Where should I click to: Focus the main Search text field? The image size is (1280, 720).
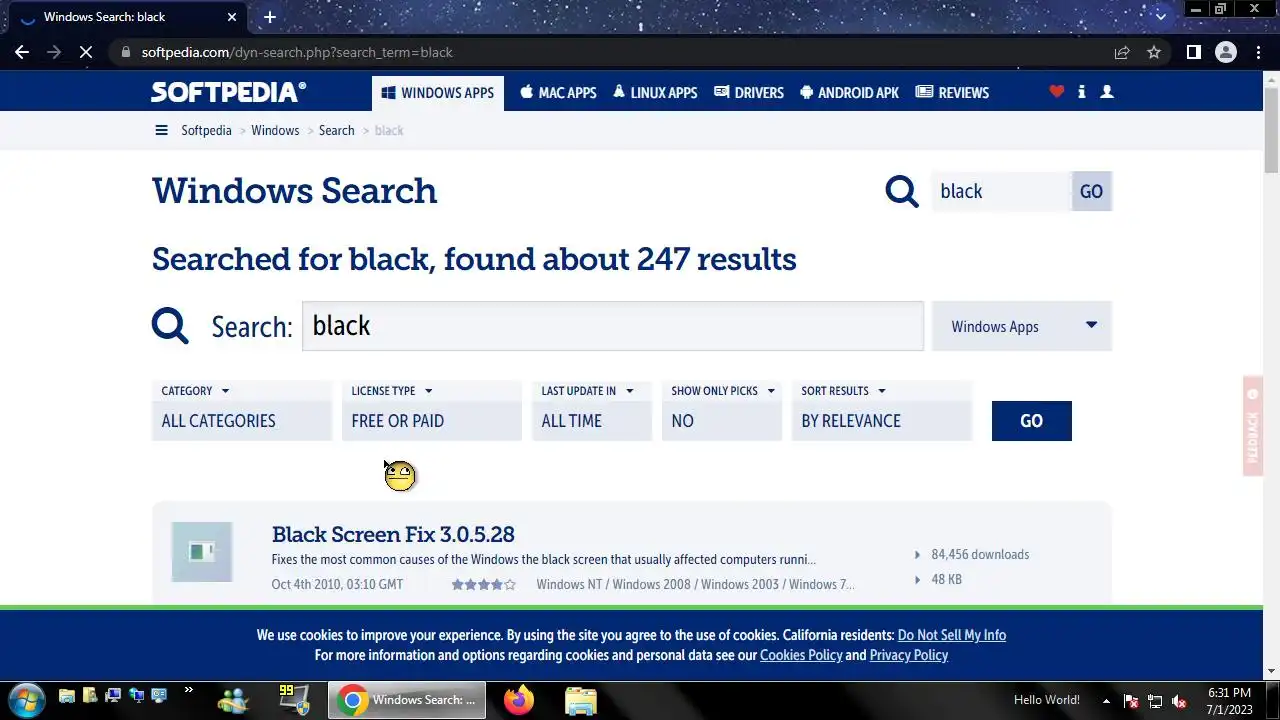point(613,326)
